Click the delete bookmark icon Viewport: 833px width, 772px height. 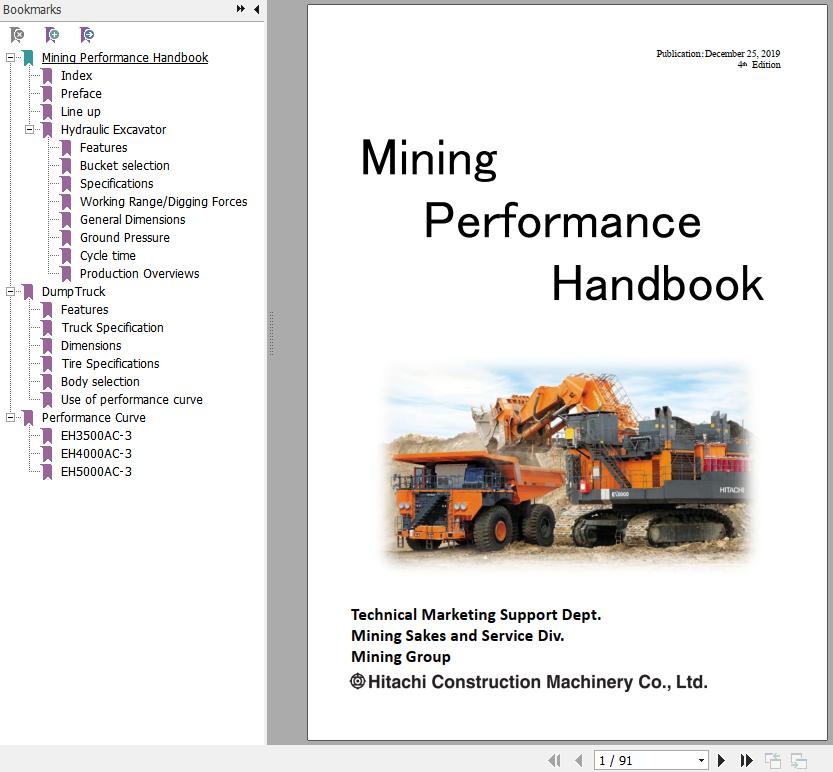tap(17, 36)
